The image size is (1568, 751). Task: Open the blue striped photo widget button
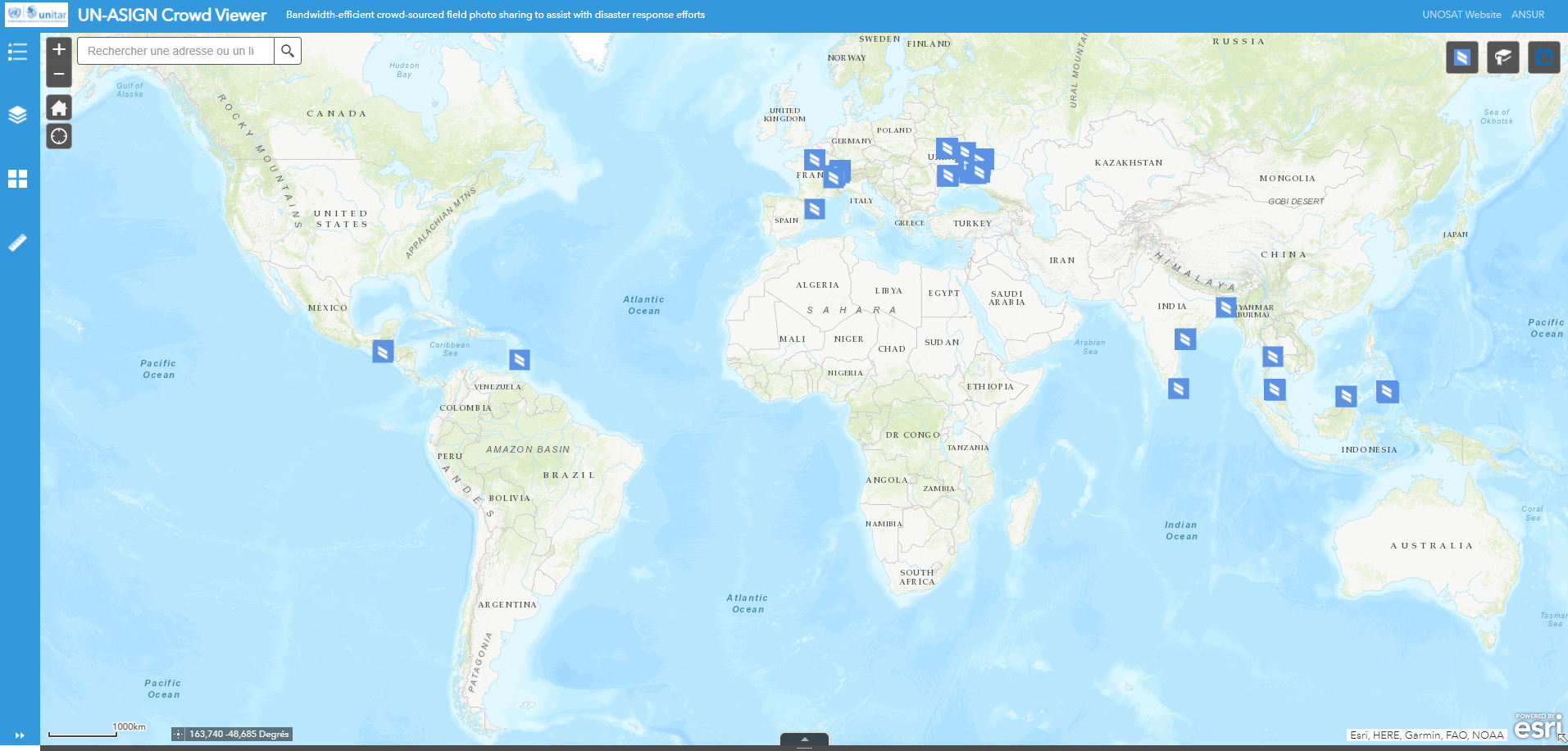[x=1461, y=57]
